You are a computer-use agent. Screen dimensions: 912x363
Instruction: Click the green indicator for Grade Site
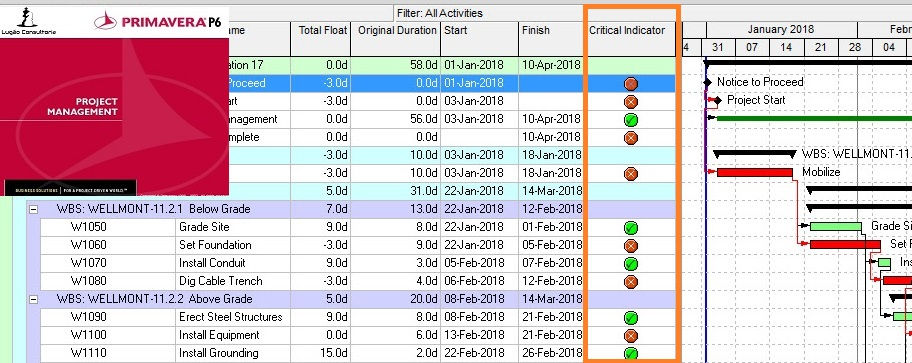[x=630, y=228]
